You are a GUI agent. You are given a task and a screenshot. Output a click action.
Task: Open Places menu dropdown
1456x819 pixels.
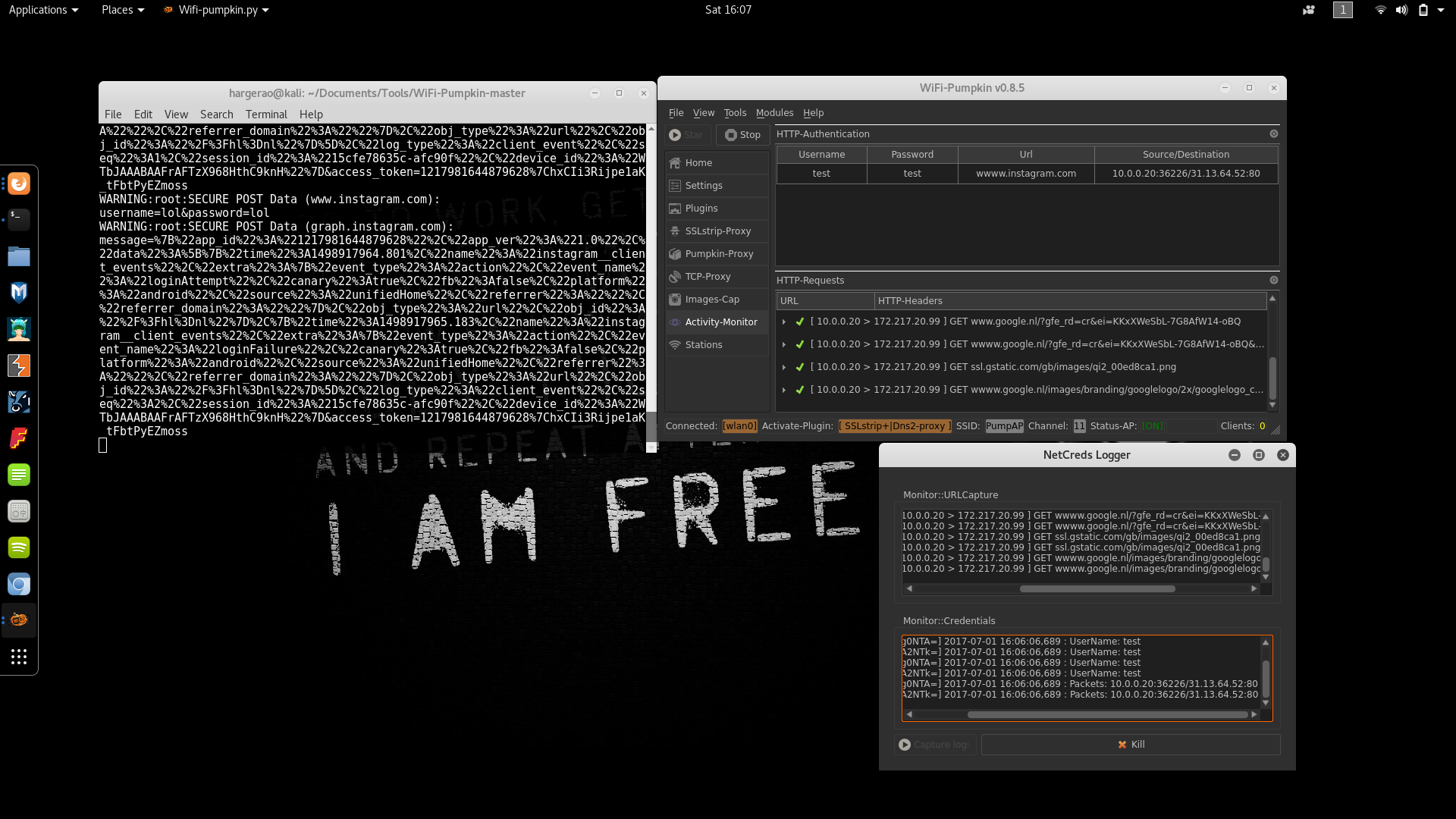pyautogui.click(x=122, y=10)
